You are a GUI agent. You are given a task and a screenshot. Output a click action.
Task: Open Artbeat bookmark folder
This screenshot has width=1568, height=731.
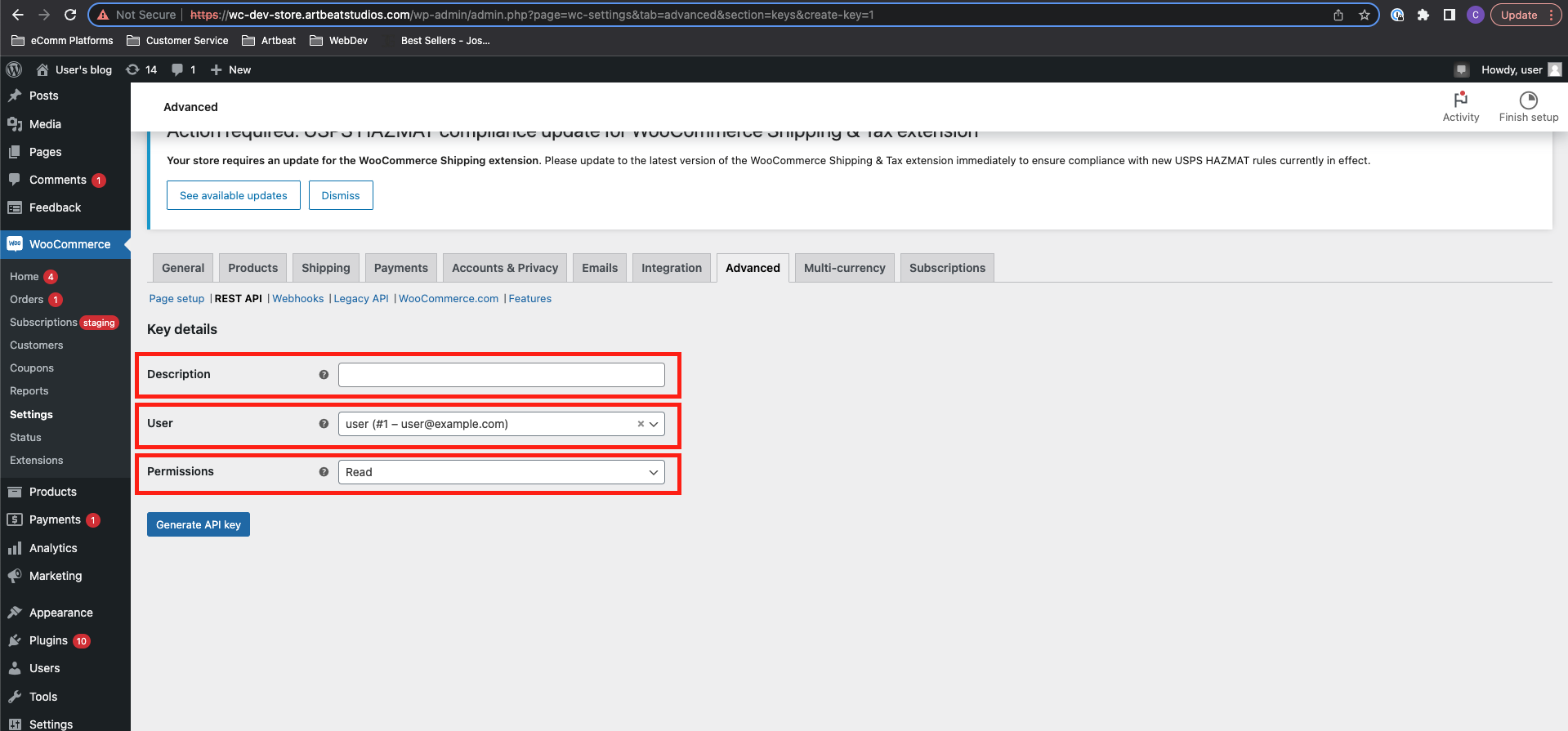[269, 41]
